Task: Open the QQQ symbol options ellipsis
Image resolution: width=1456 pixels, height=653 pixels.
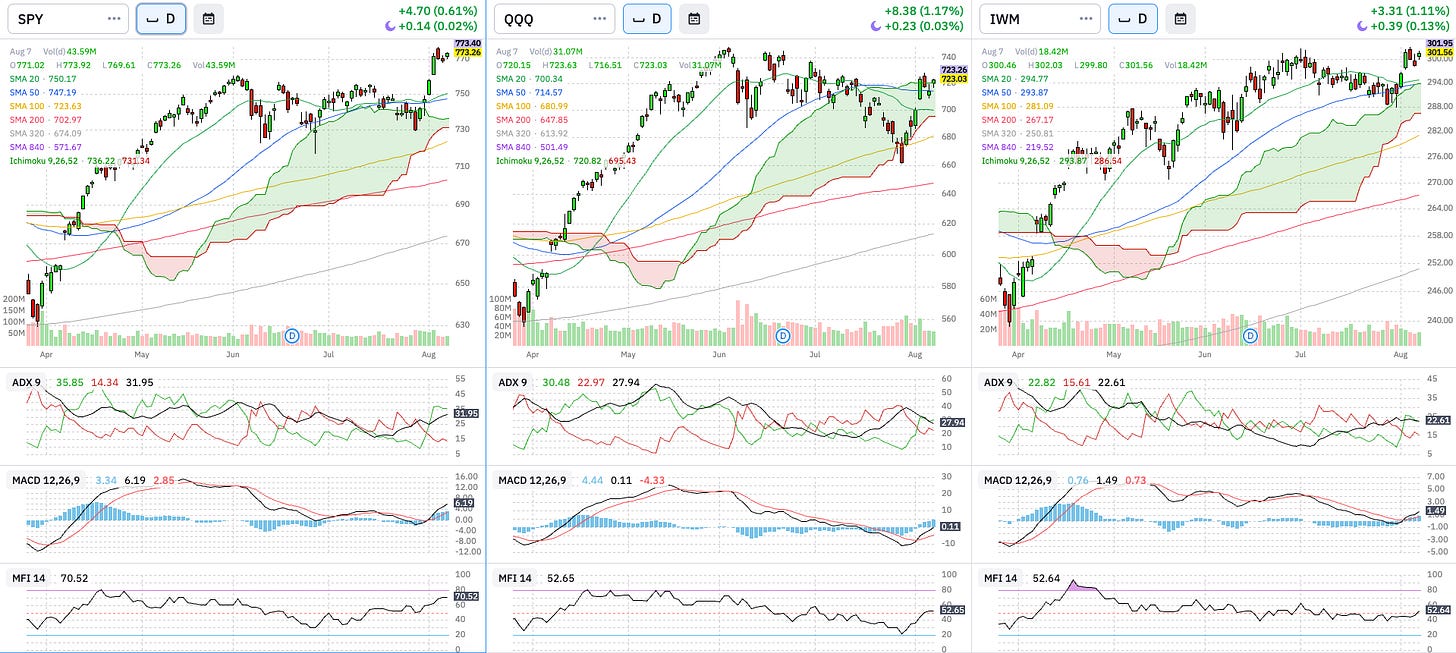Action: [x=601, y=18]
